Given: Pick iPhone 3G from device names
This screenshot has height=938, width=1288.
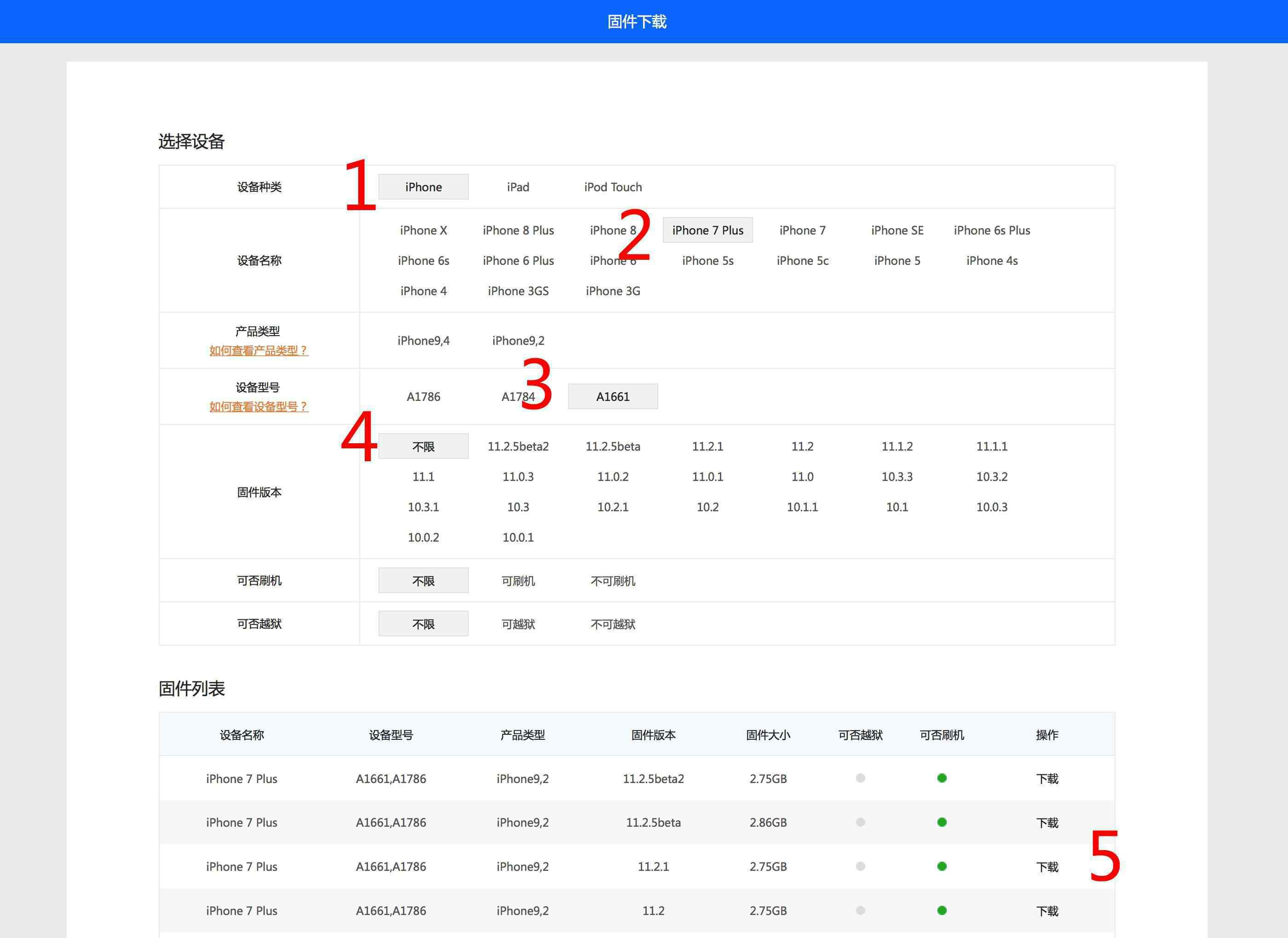Looking at the screenshot, I should click(613, 291).
